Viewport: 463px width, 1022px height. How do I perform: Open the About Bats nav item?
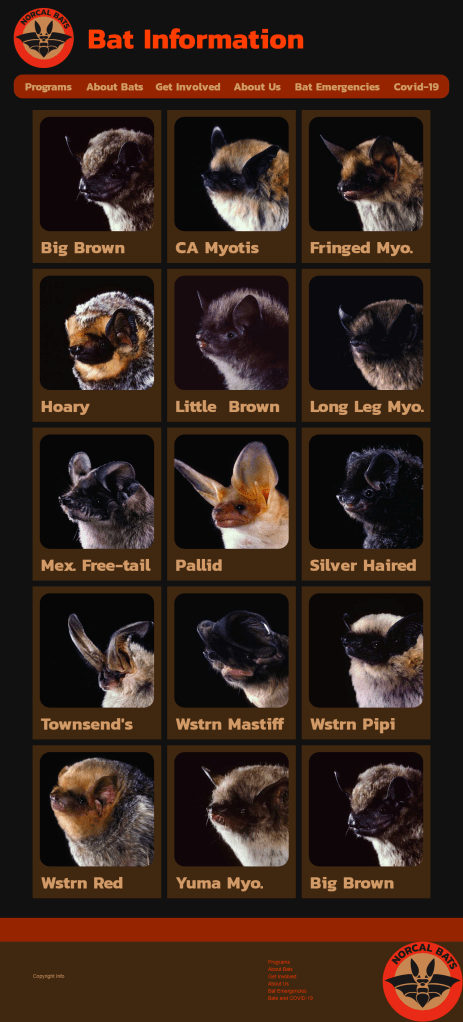[115, 87]
